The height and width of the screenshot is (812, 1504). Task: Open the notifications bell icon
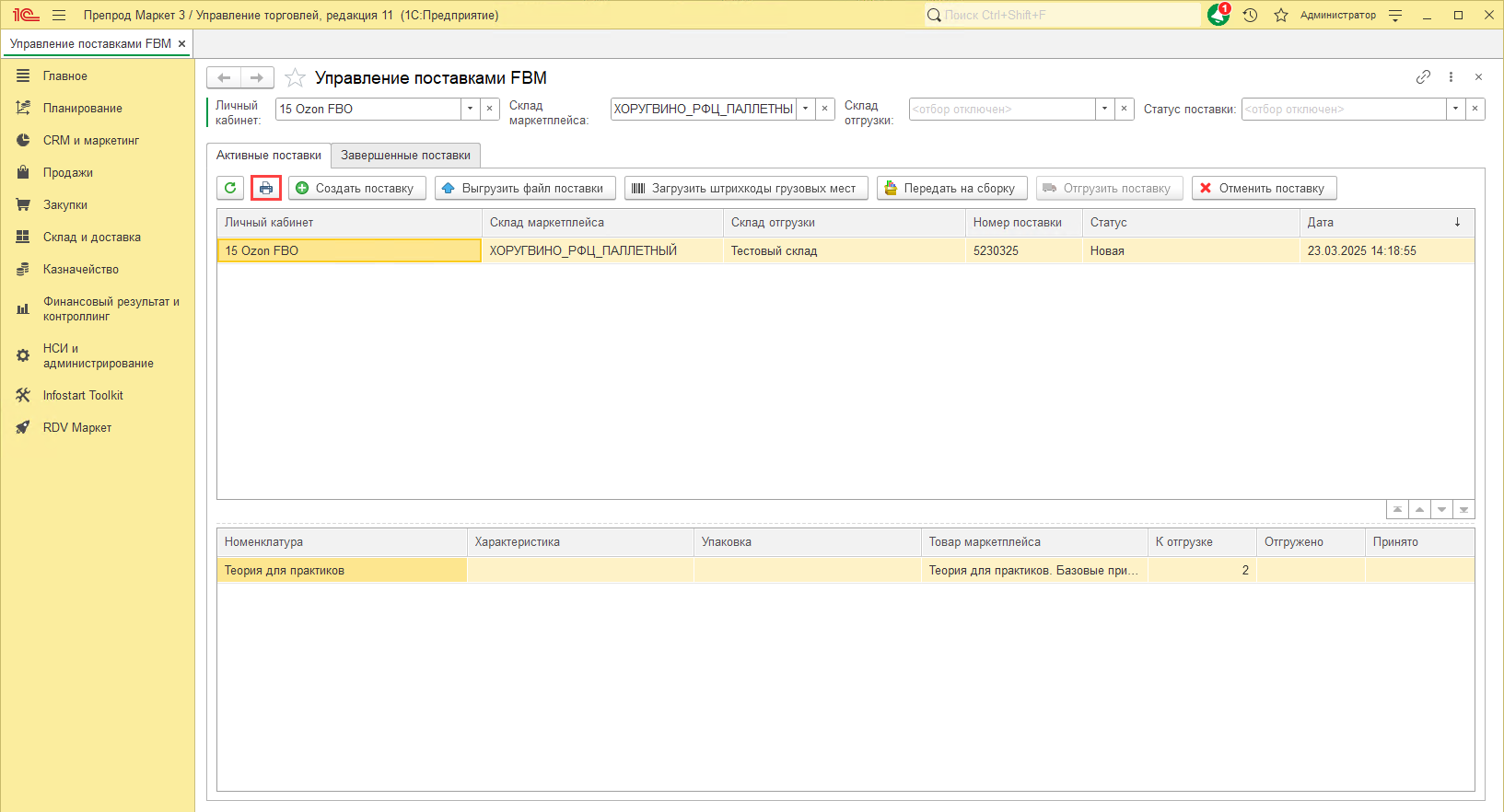coord(1218,15)
